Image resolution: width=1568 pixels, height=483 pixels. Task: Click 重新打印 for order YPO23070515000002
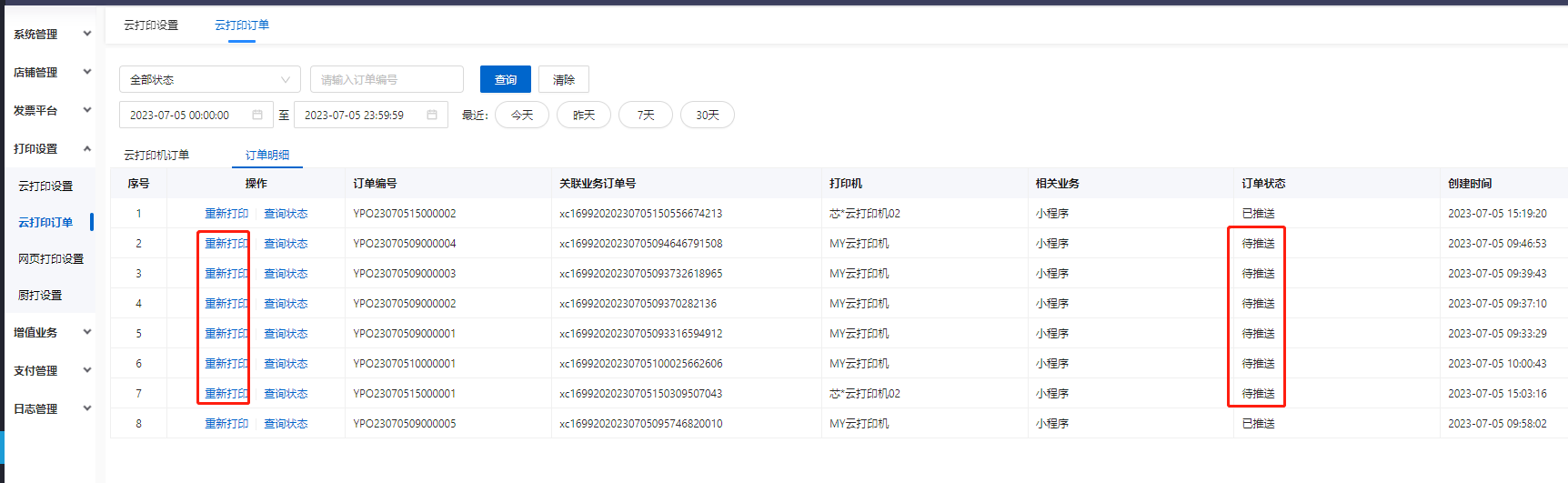[x=226, y=213]
